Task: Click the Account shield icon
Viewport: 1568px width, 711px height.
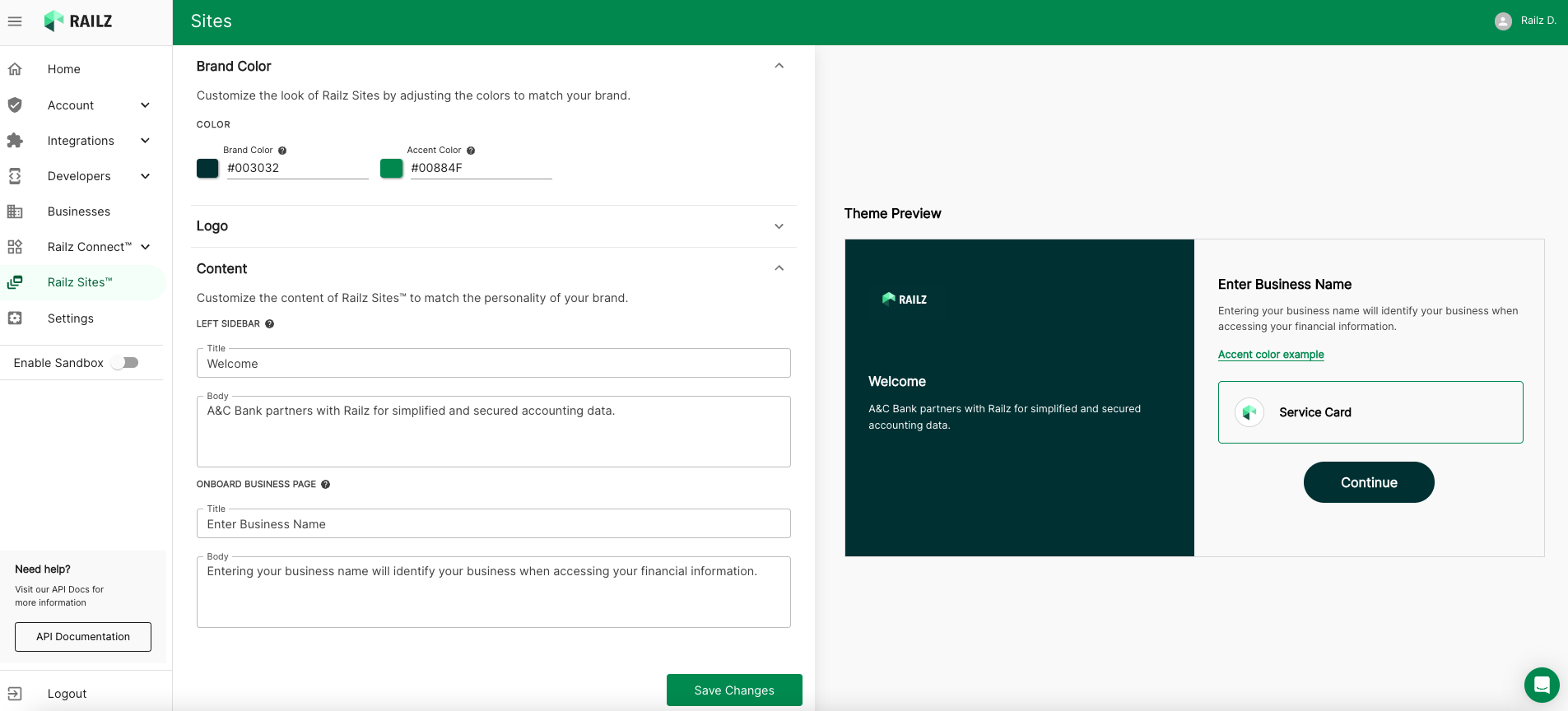Action: [x=15, y=105]
